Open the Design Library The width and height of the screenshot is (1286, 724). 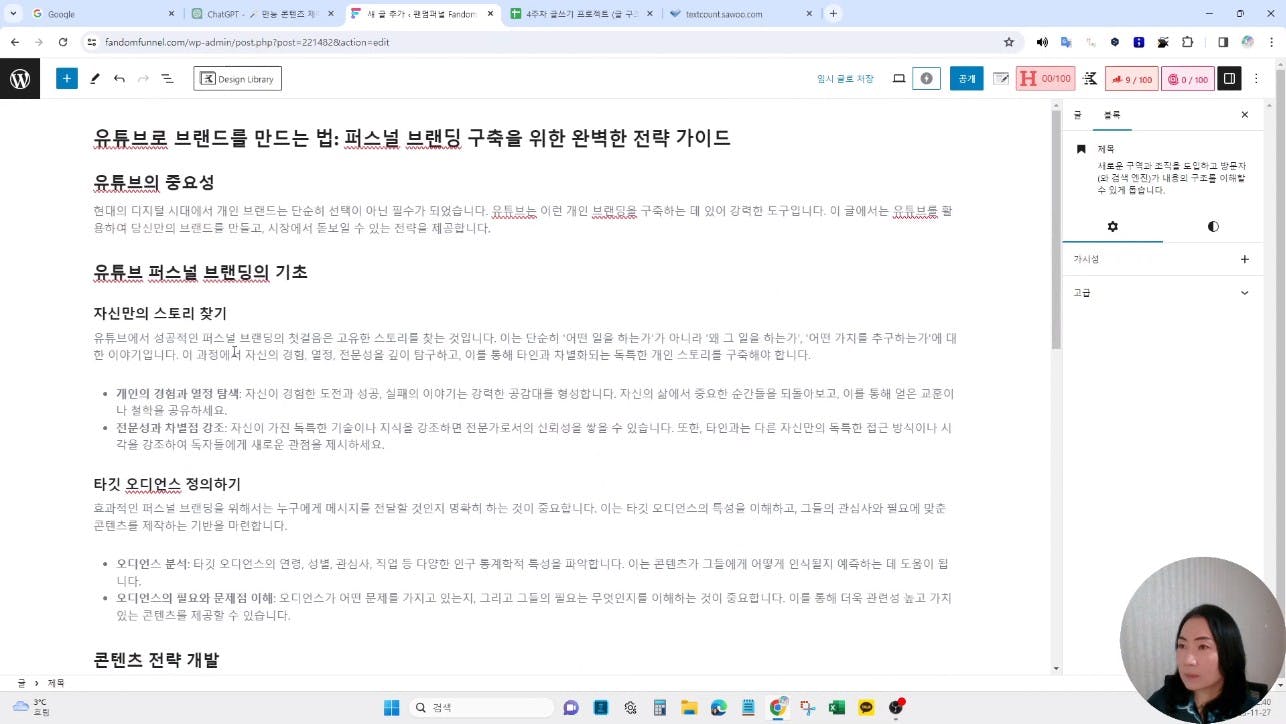click(x=237, y=79)
